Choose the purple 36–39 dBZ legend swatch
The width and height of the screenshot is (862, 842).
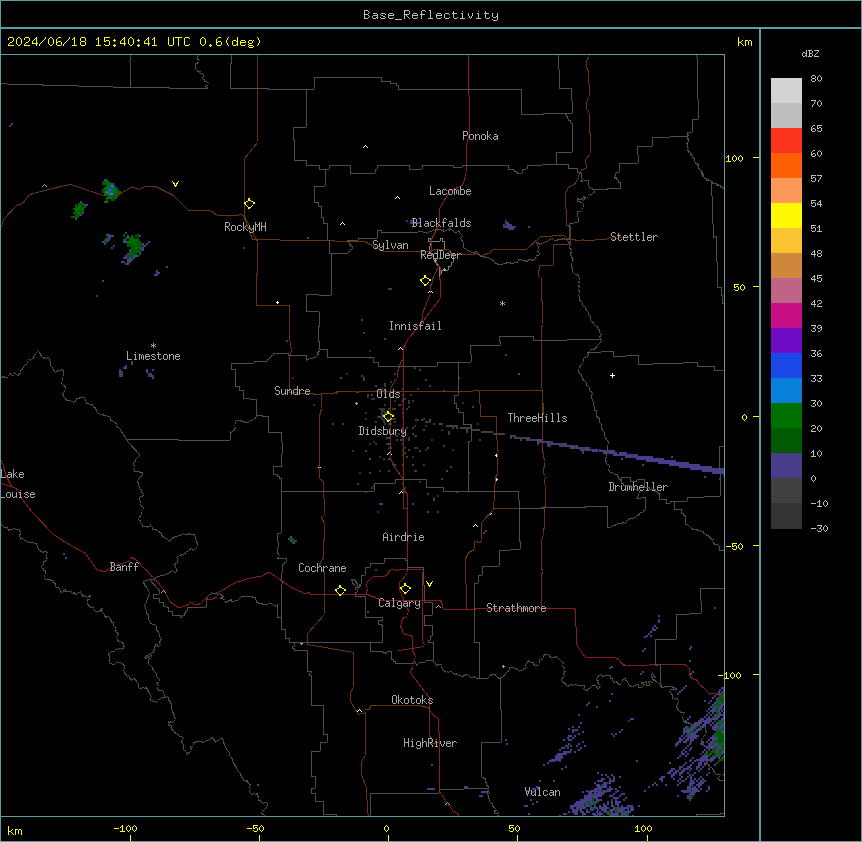[x=786, y=340]
